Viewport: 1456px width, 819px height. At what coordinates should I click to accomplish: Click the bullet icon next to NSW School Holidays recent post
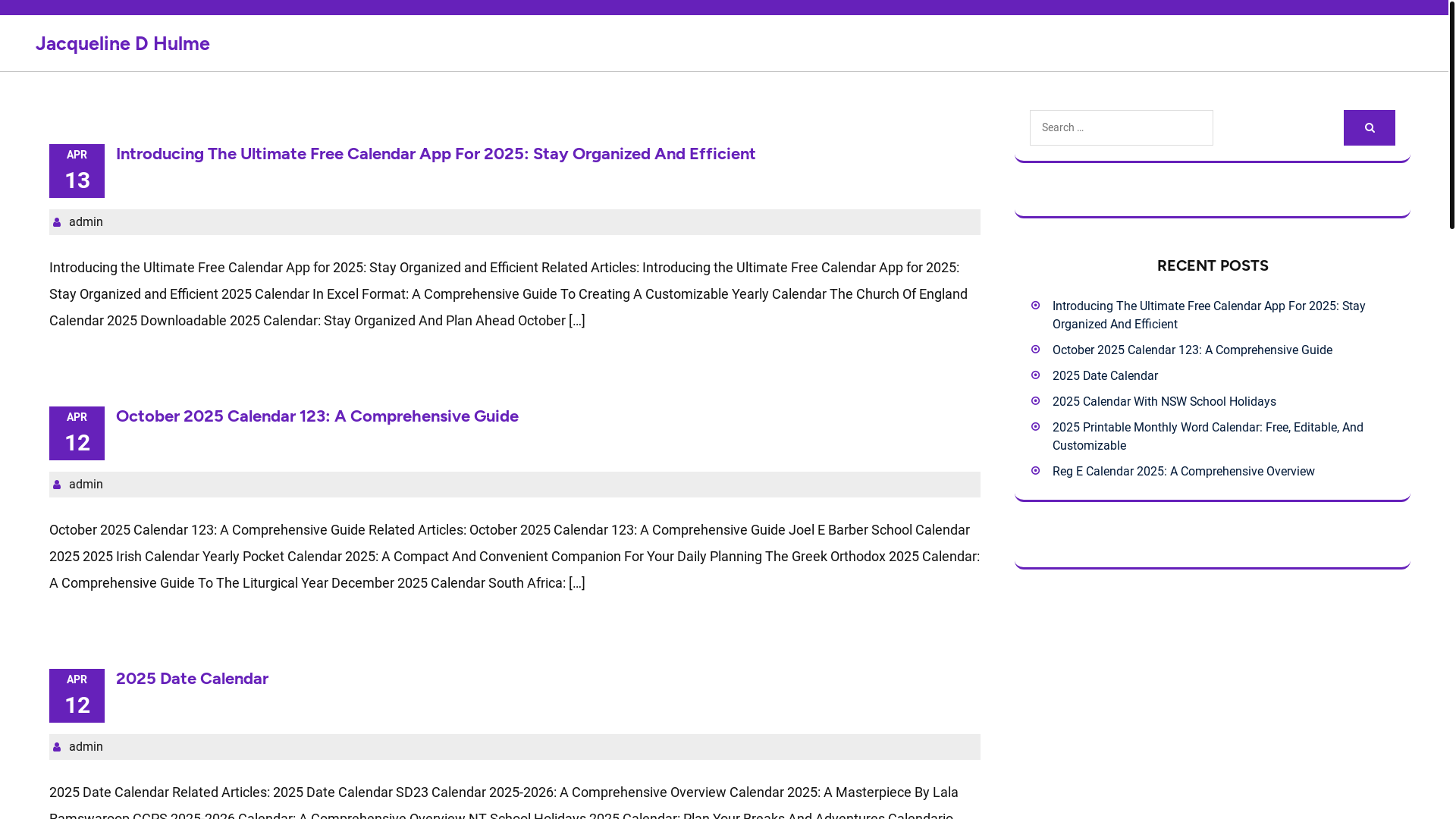(x=1035, y=401)
